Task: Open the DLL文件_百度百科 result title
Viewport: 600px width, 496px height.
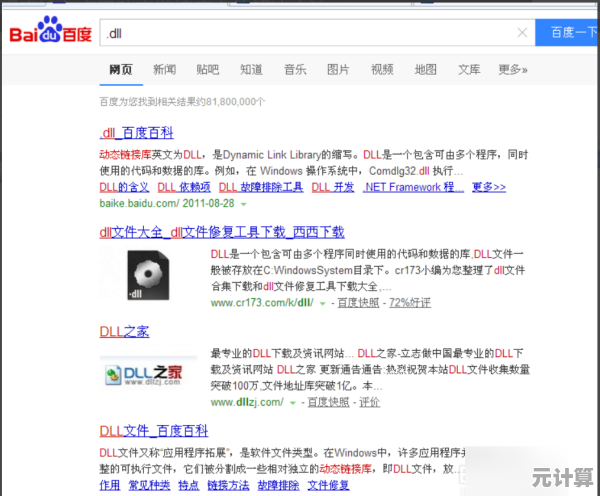Action: coord(154,431)
